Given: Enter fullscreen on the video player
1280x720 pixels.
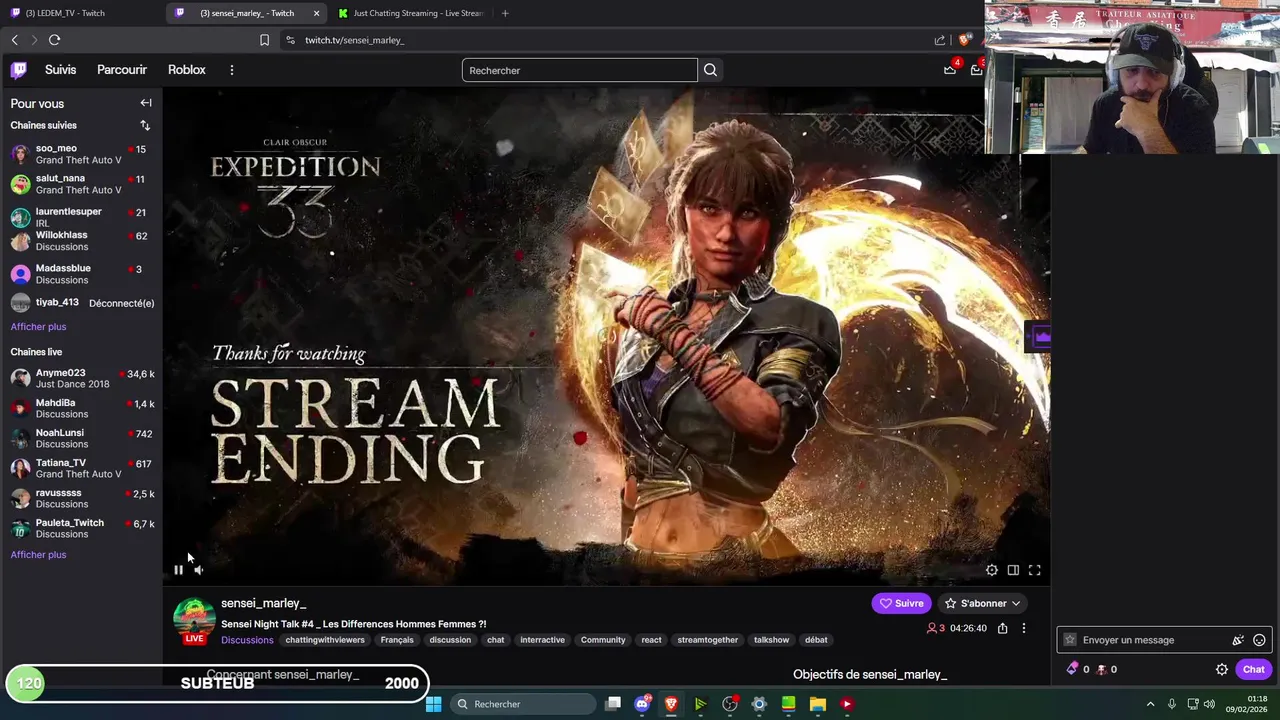Looking at the screenshot, I should click(x=1035, y=570).
